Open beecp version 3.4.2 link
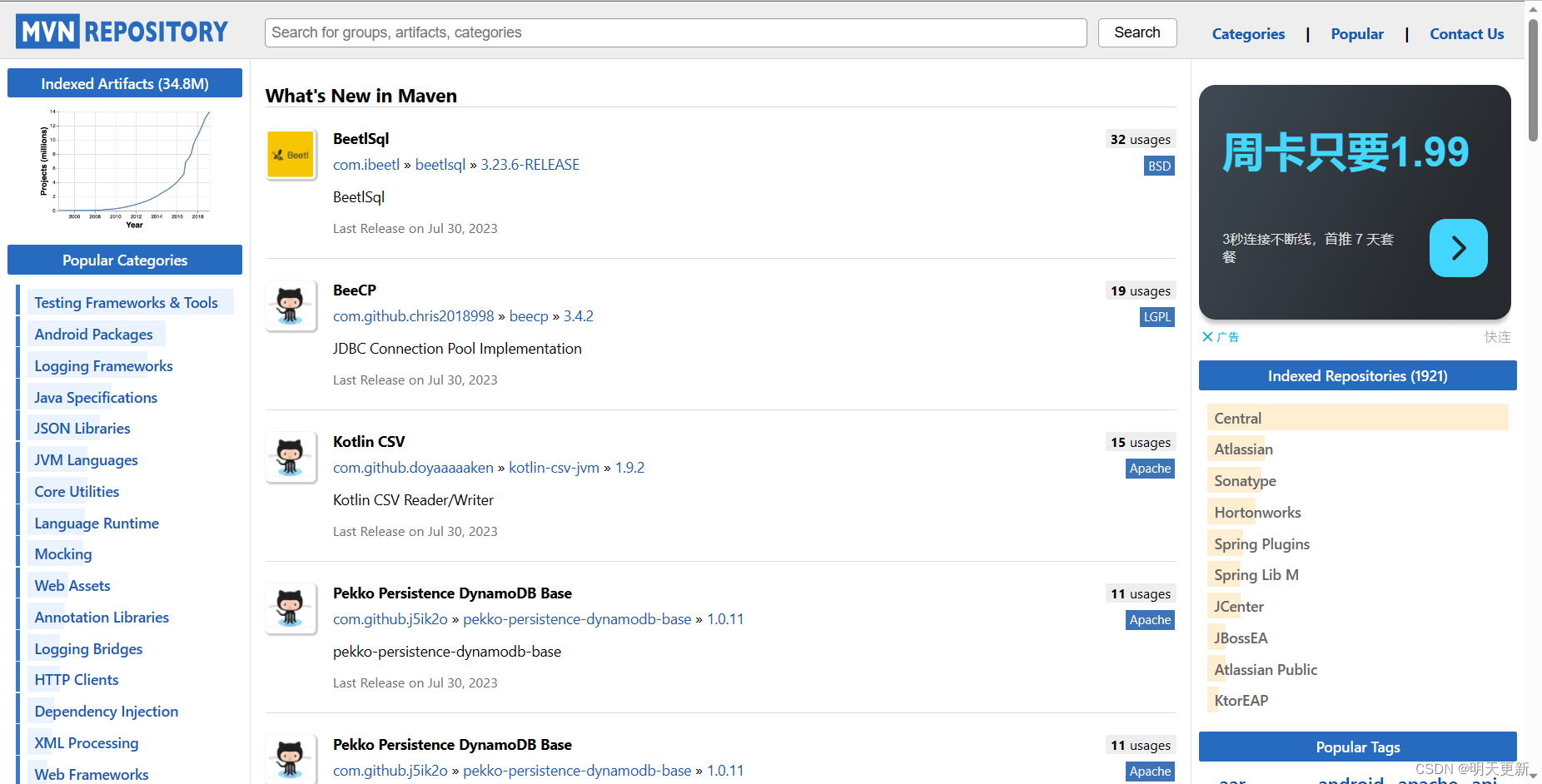 click(x=579, y=316)
